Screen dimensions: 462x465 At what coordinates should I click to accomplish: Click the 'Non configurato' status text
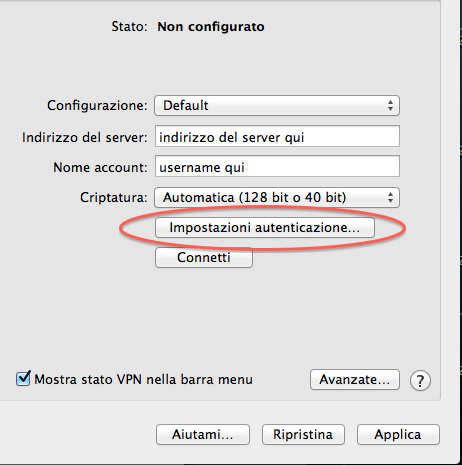(x=211, y=27)
